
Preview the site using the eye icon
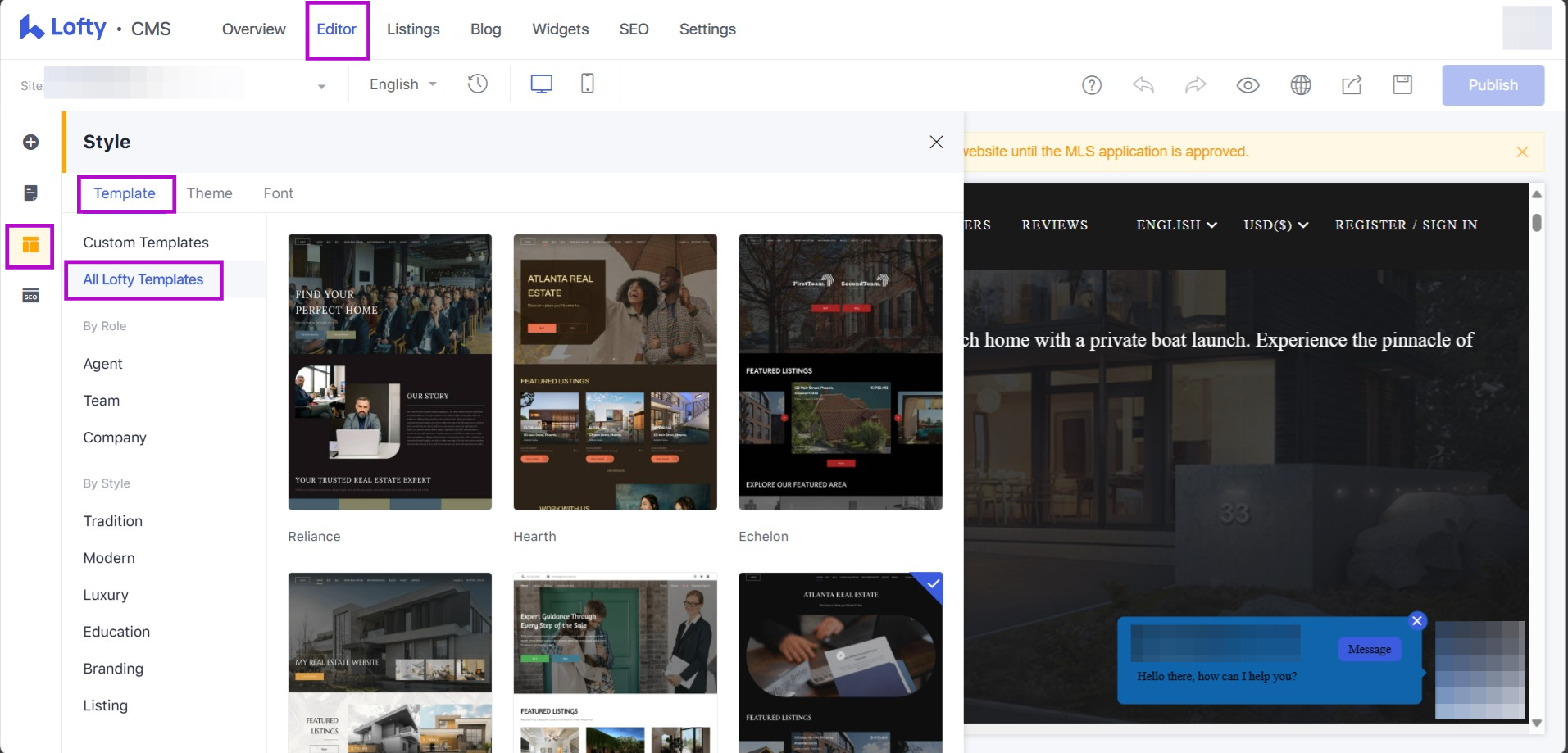click(x=1248, y=84)
